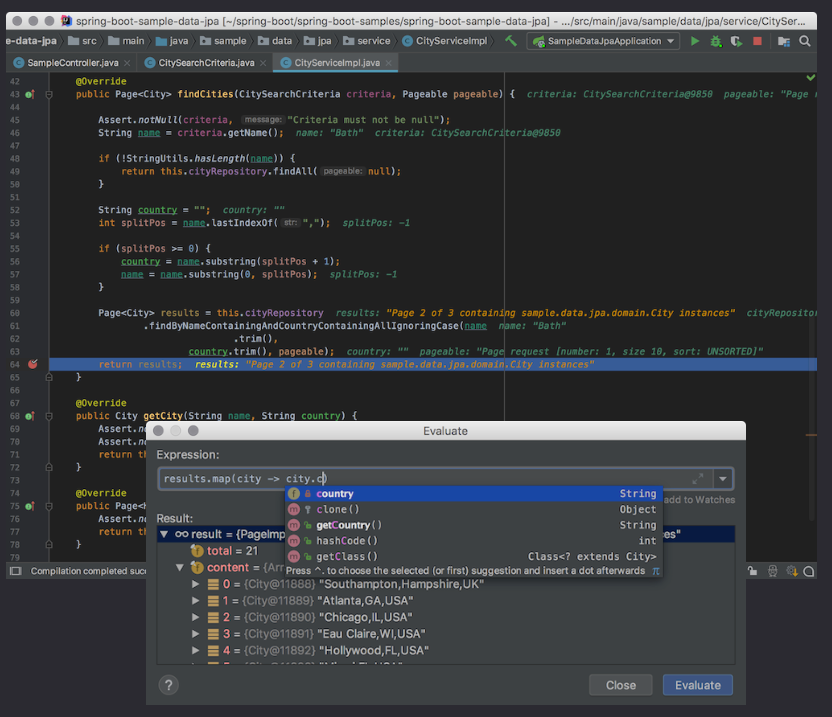Run with coverage icon in toolbar
This screenshot has height=717, width=832.
click(x=736, y=41)
